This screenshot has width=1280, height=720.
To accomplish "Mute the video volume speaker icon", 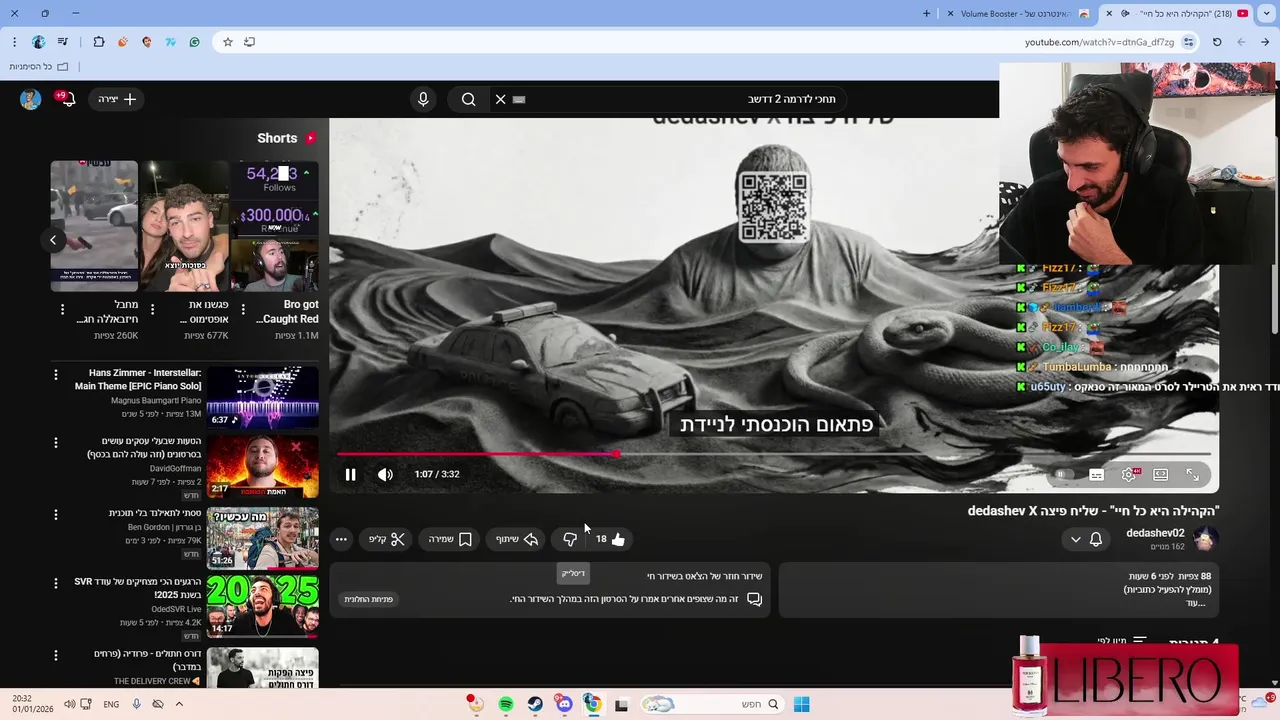I will pyautogui.click(x=385, y=474).
